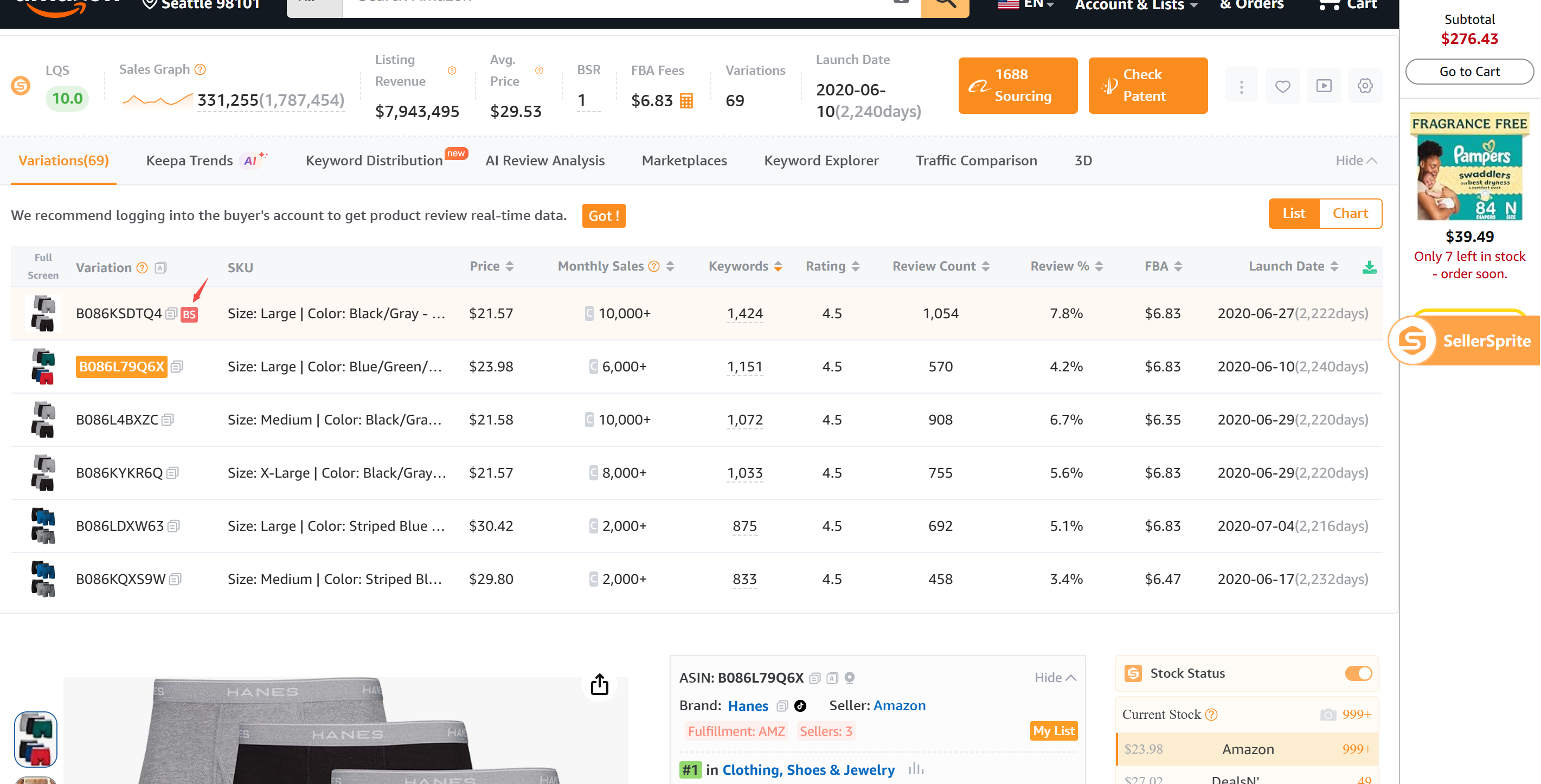Screen dimensions: 1541x784
Task: Open the Keyword Explorer tab
Action: pos(821,160)
